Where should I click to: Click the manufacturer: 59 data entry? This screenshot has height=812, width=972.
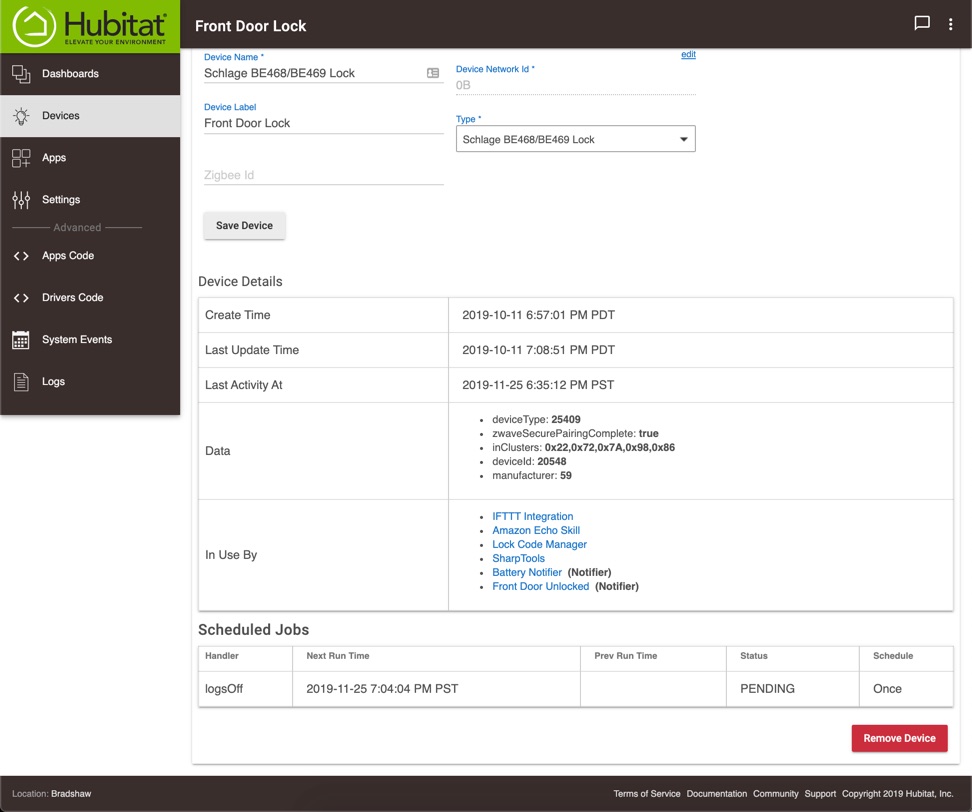pos(532,476)
